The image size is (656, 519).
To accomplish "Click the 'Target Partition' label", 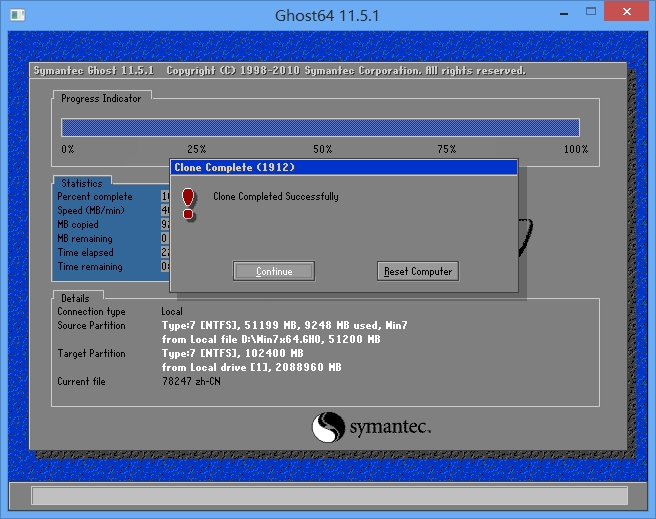I will tap(91, 353).
